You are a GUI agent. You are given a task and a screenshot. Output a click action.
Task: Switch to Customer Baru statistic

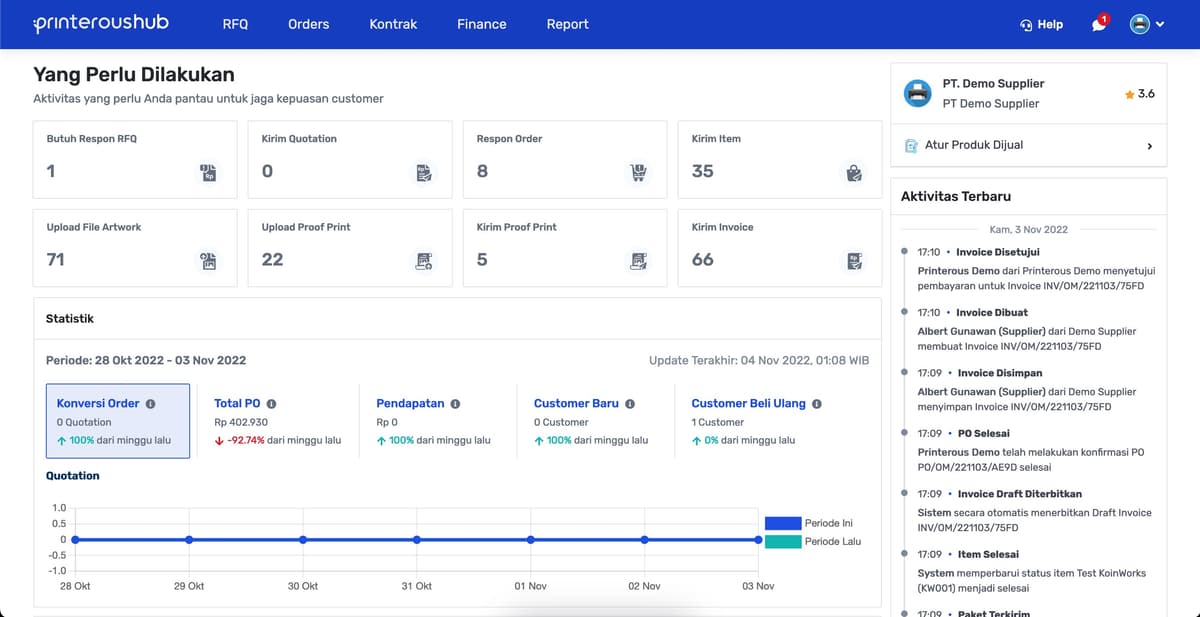(576, 404)
